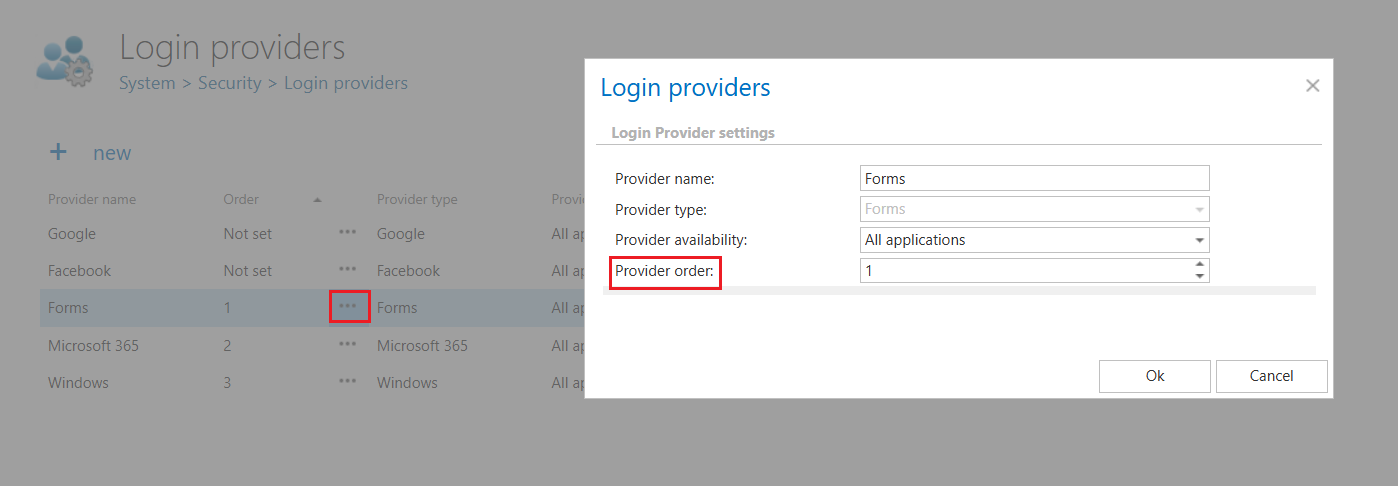Open ellipsis menu for Windows row
This screenshot has width=1398, height=486.
347,382
